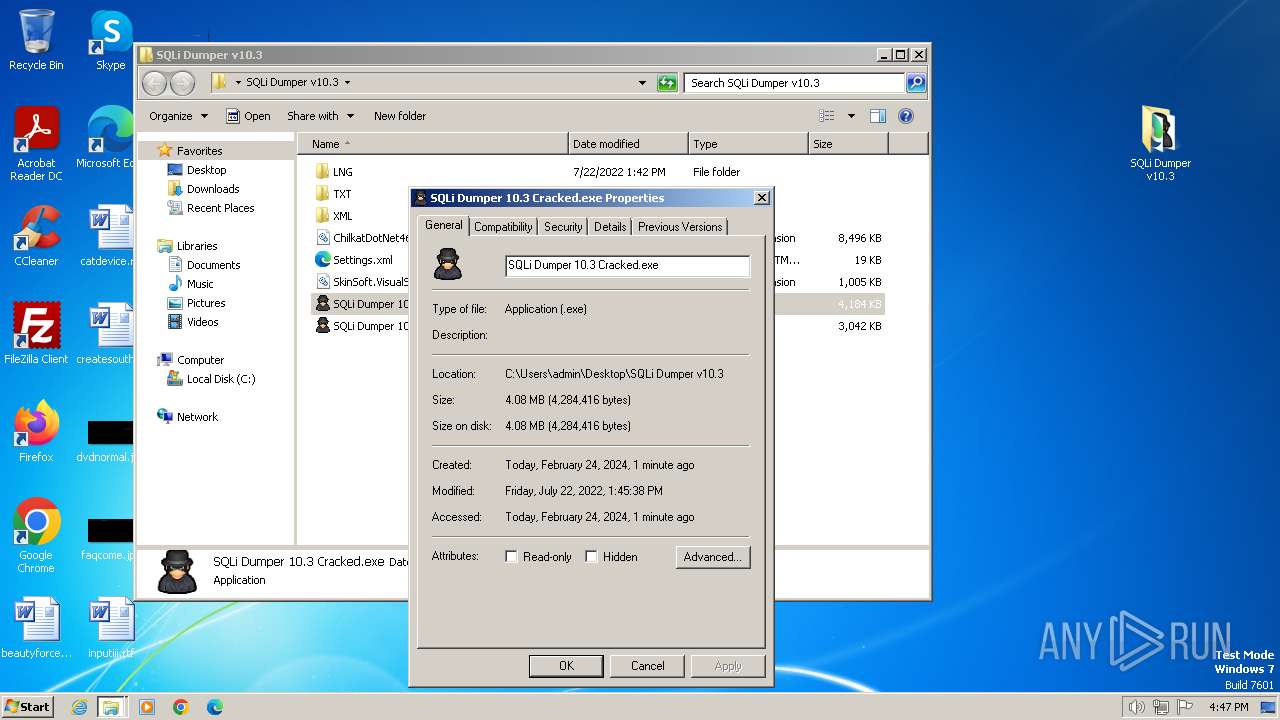Open Windows Media Player taskbar icon
The height and width of the screenshot is (720, 1280).
coord(147,707)
